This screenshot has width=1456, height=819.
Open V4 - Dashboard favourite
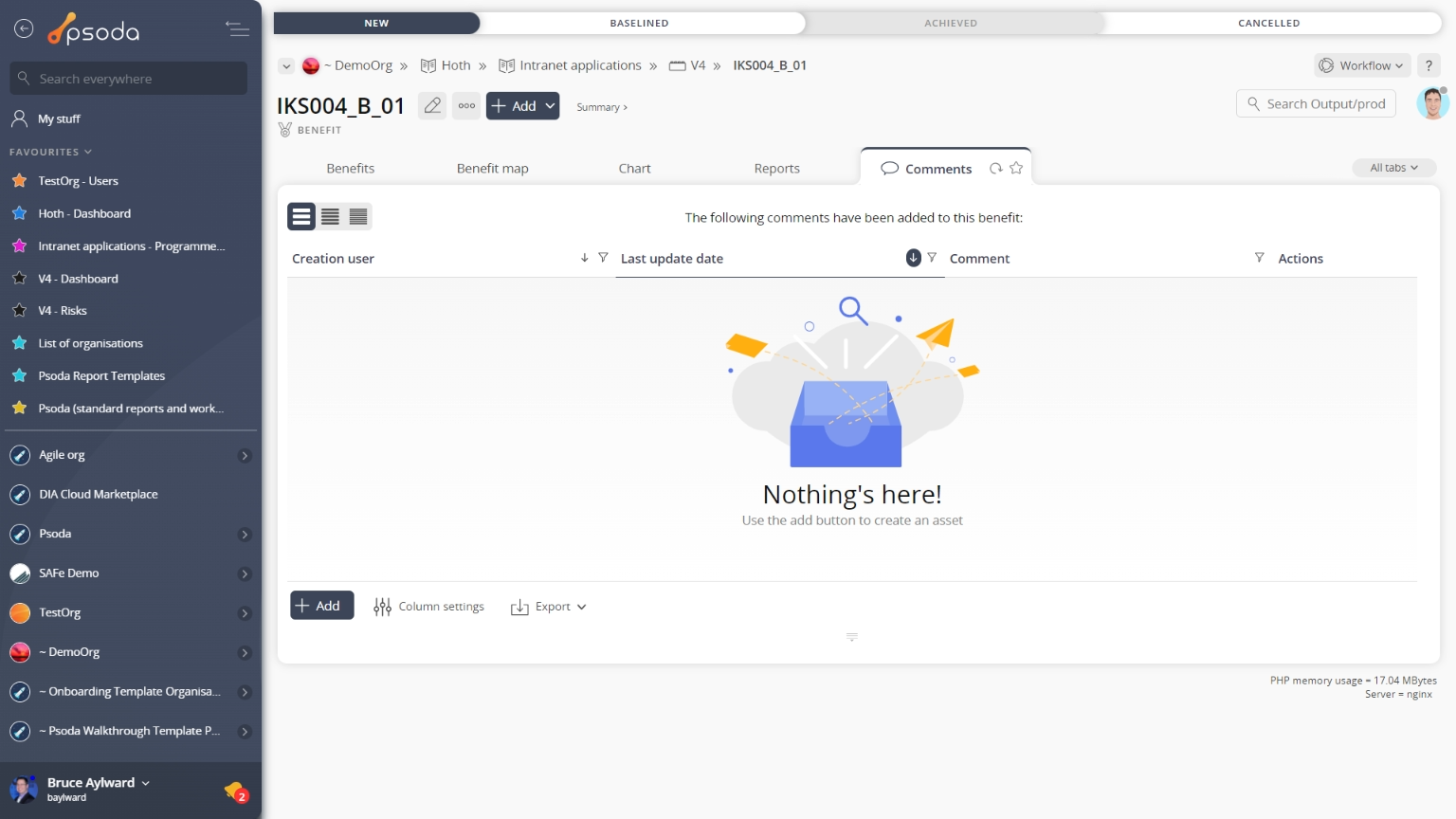(x=78, y=279)
